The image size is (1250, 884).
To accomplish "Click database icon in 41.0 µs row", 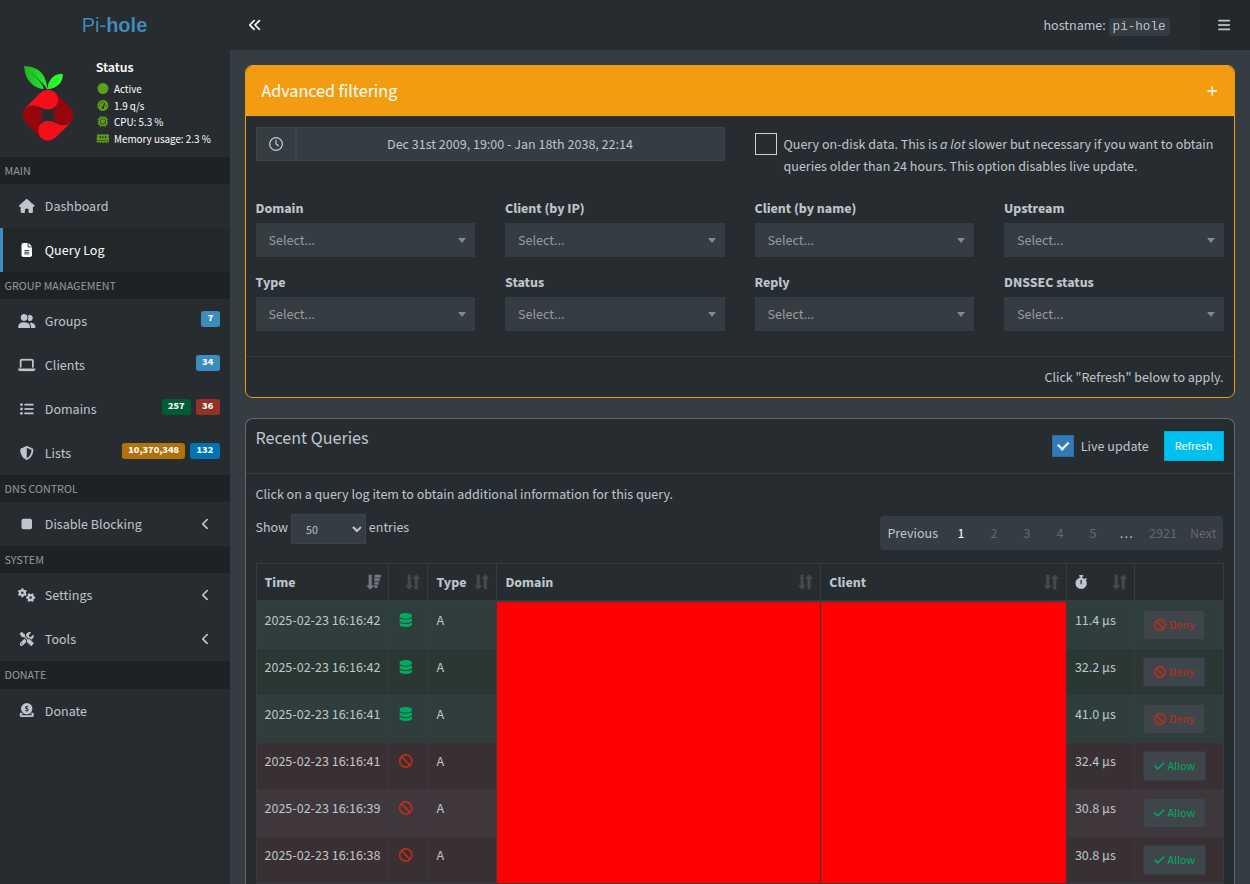I will click(406, 714).
